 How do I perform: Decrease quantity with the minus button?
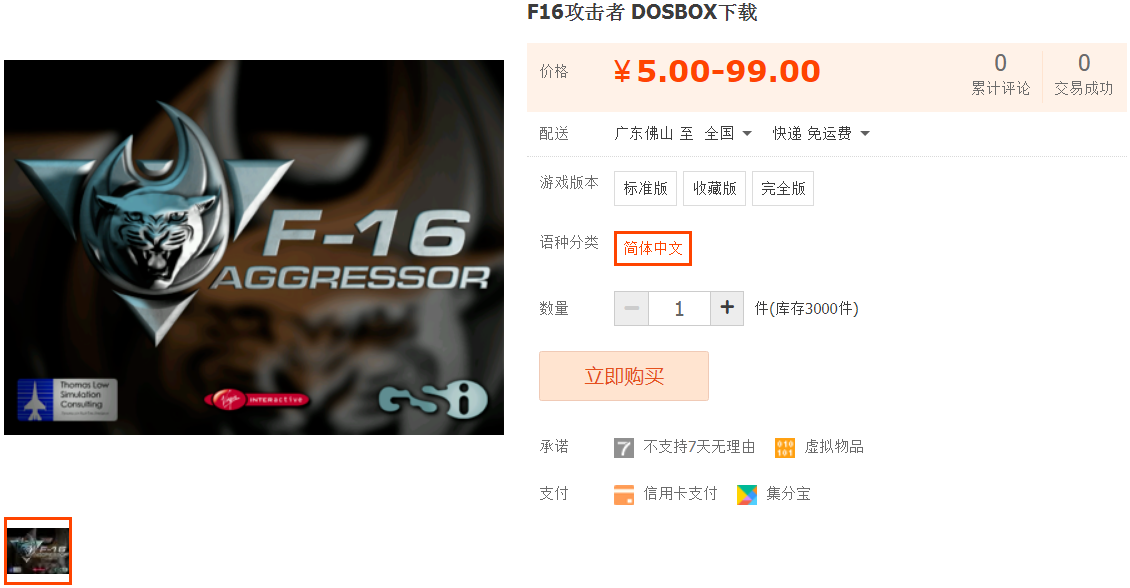pyautogui.click(x=631, y=308)
